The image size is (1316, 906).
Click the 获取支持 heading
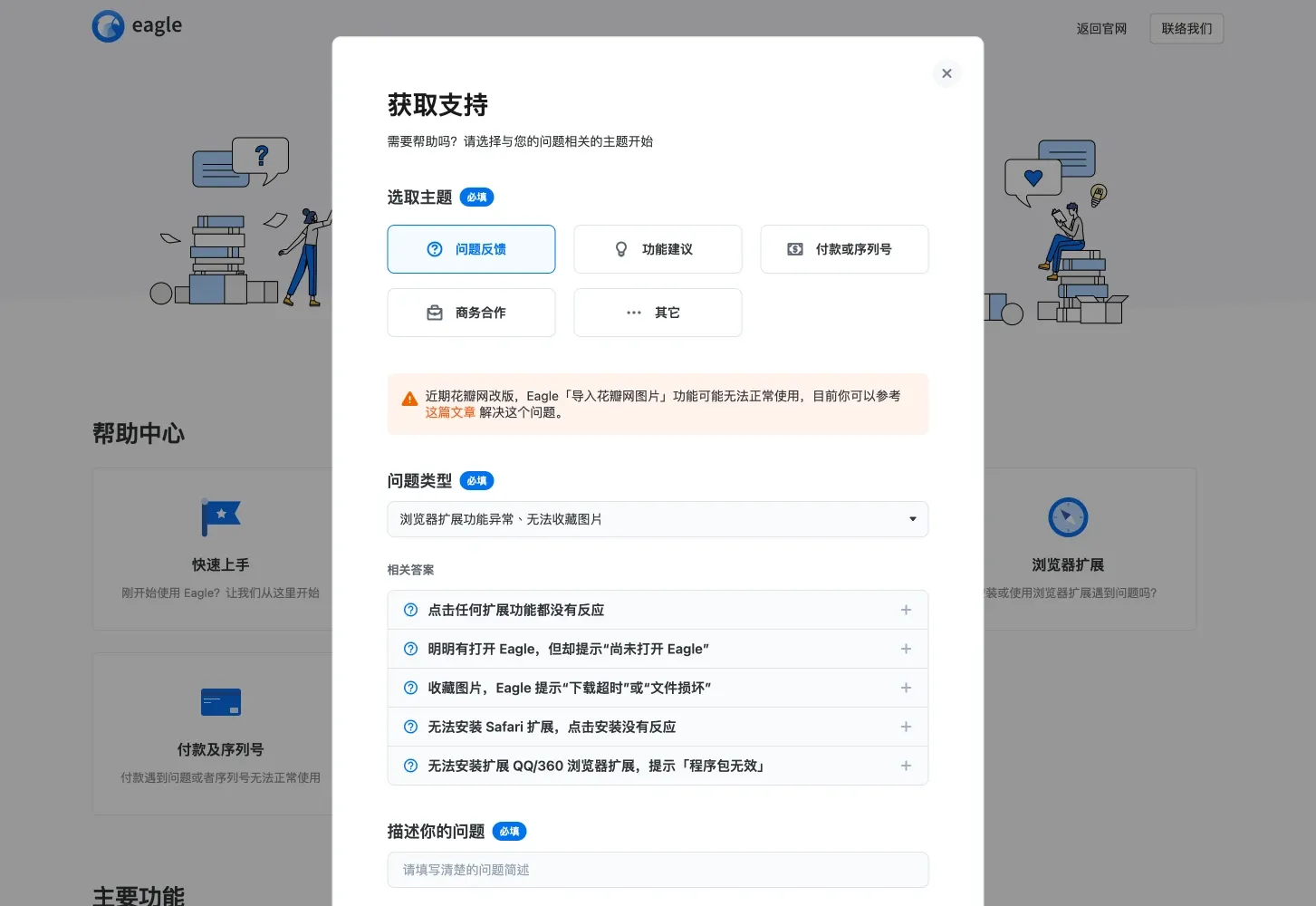click(437, 105)
